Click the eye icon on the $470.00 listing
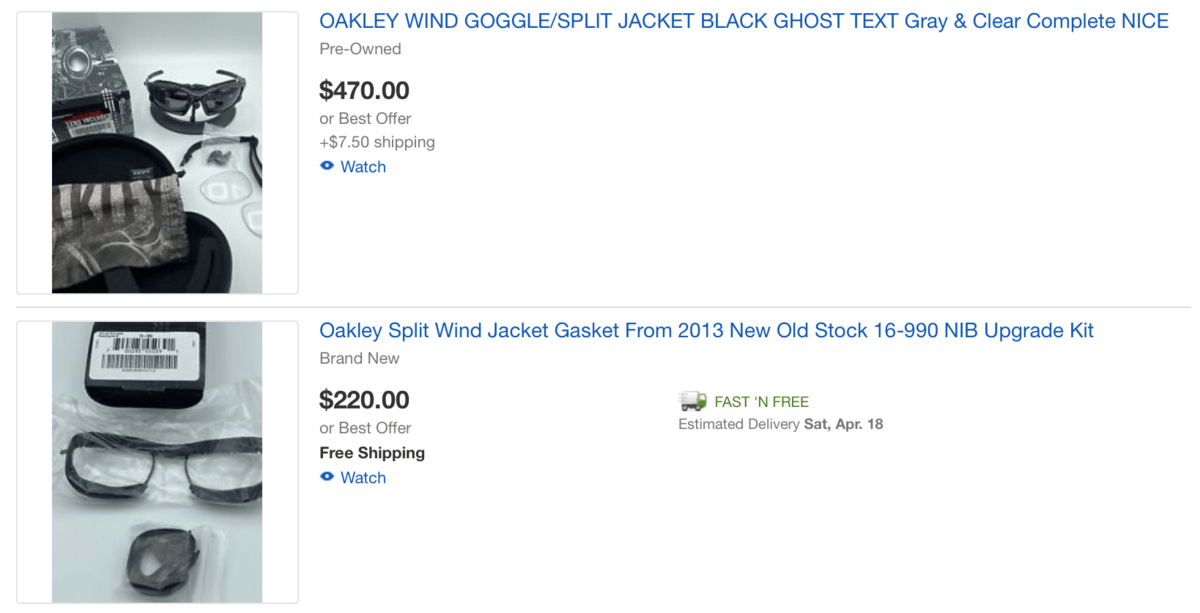 [327, 166]
